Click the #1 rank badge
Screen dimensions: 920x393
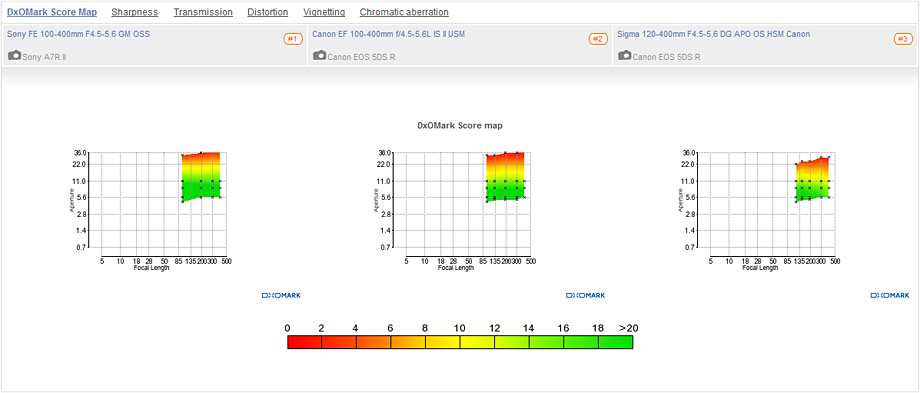[293, 39]
